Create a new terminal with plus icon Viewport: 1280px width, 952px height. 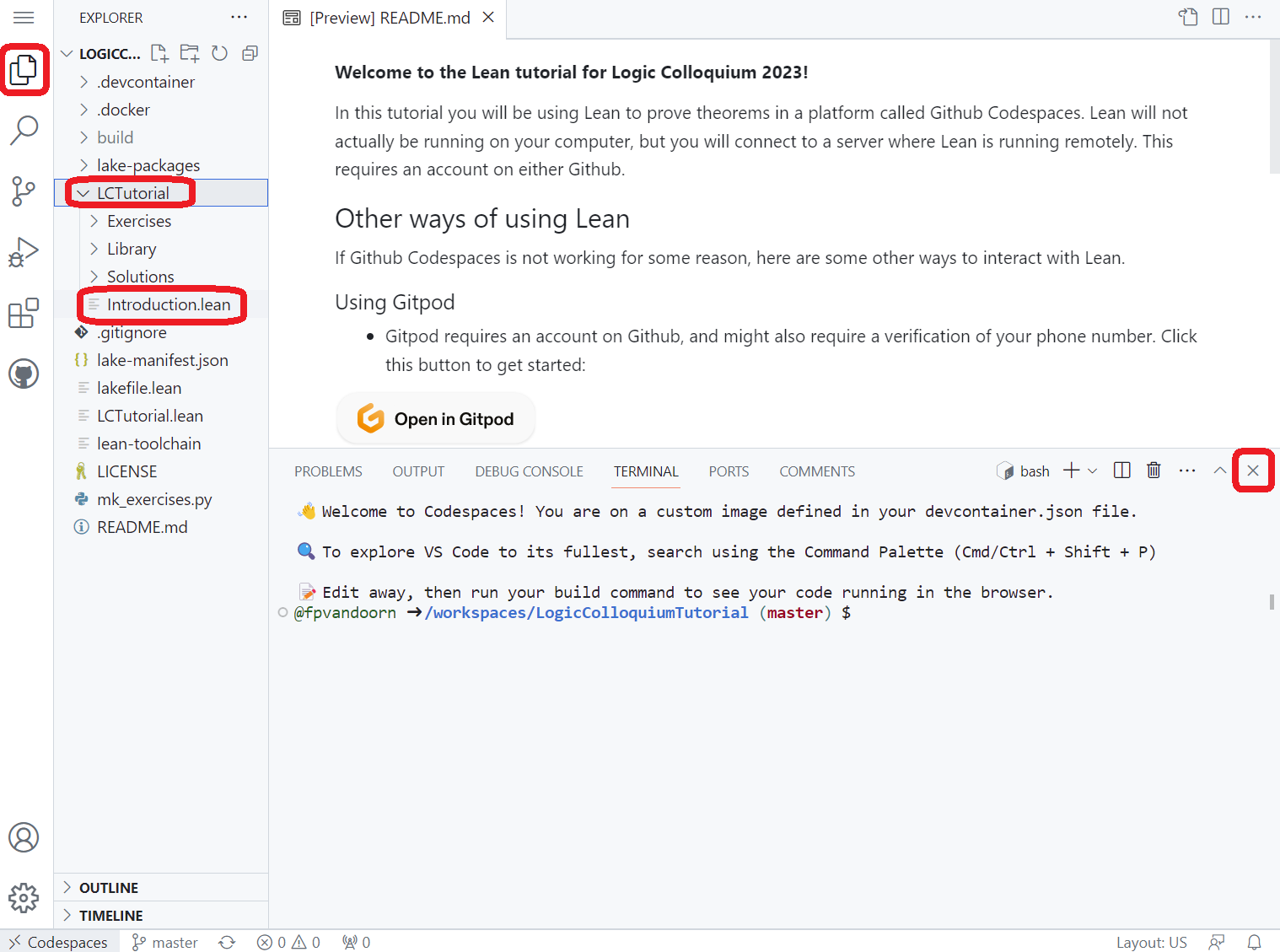coord(1071,471)
